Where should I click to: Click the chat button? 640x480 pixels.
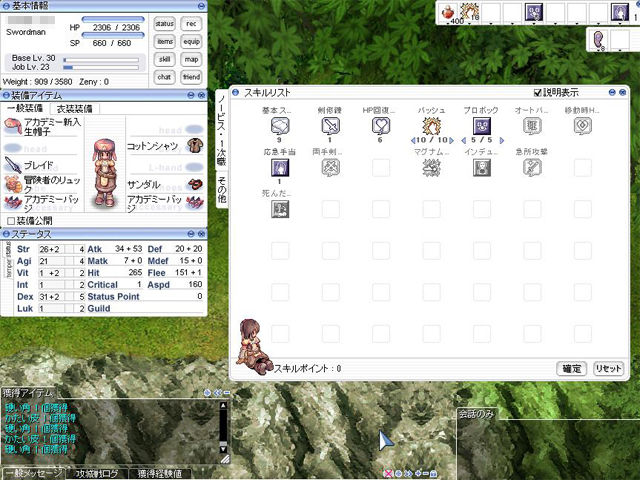coord(165,77)
